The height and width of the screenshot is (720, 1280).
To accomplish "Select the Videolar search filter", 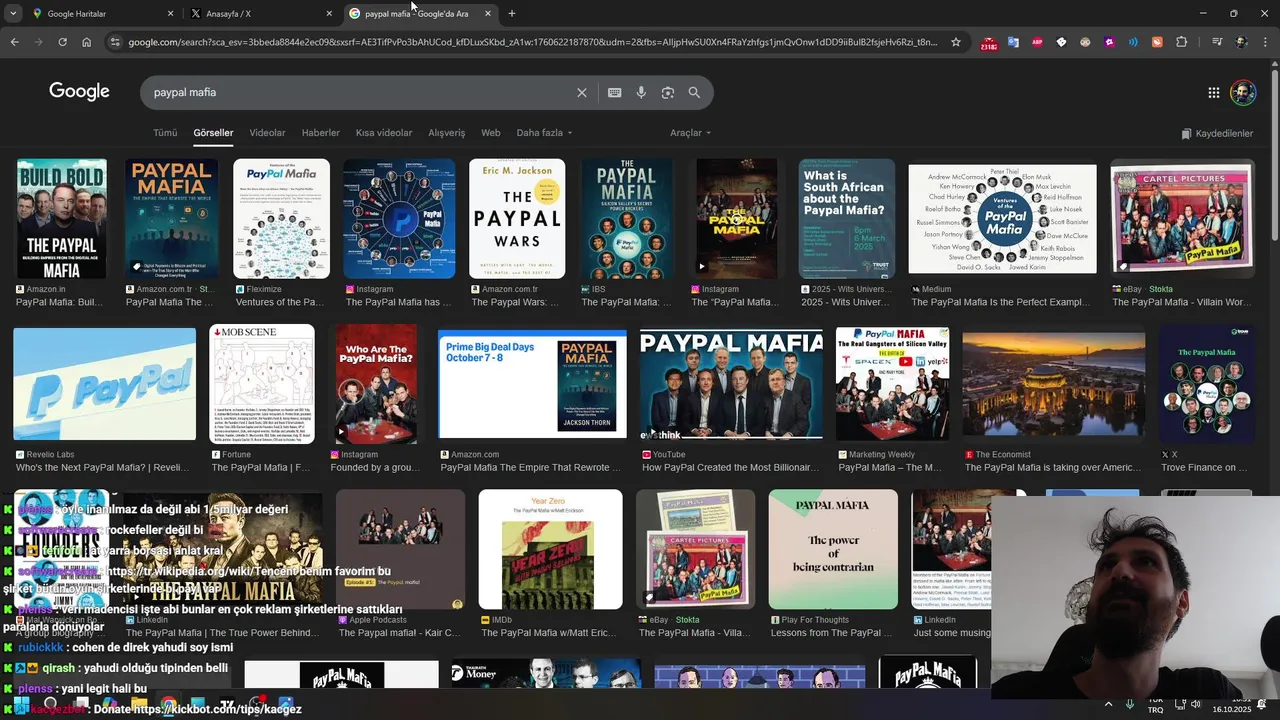I will pyautogui.click(x=267, y=133).
